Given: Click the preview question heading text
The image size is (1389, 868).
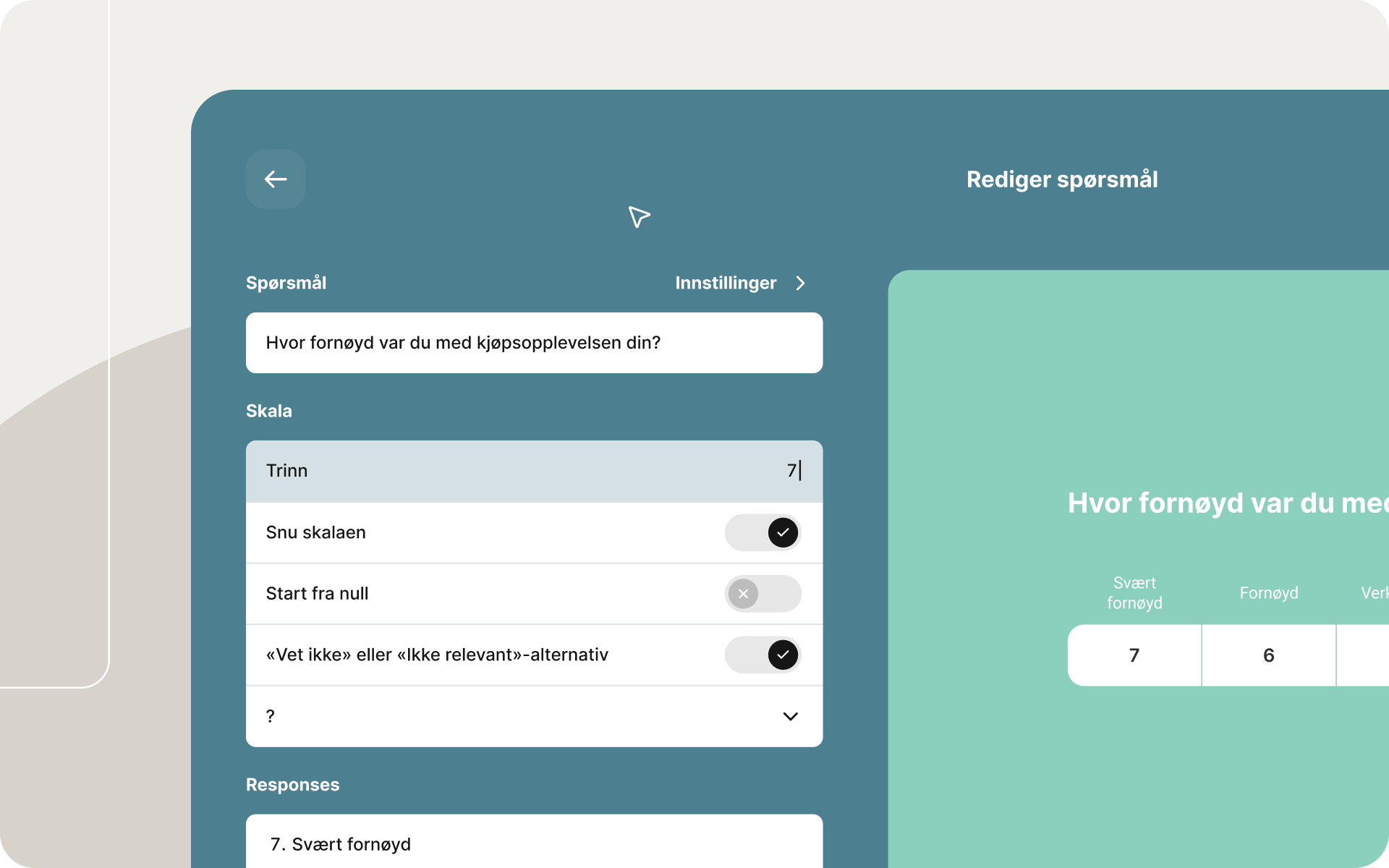Looking at the screenshot, I should [x=1227, y=503].
